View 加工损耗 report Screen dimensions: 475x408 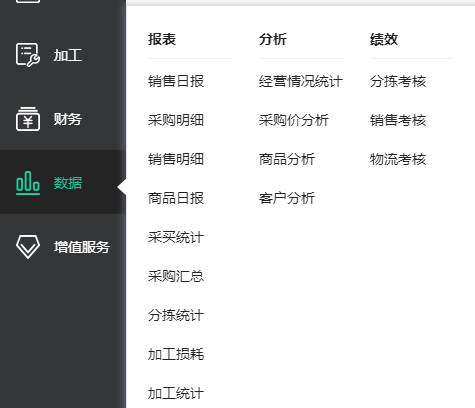176,354
